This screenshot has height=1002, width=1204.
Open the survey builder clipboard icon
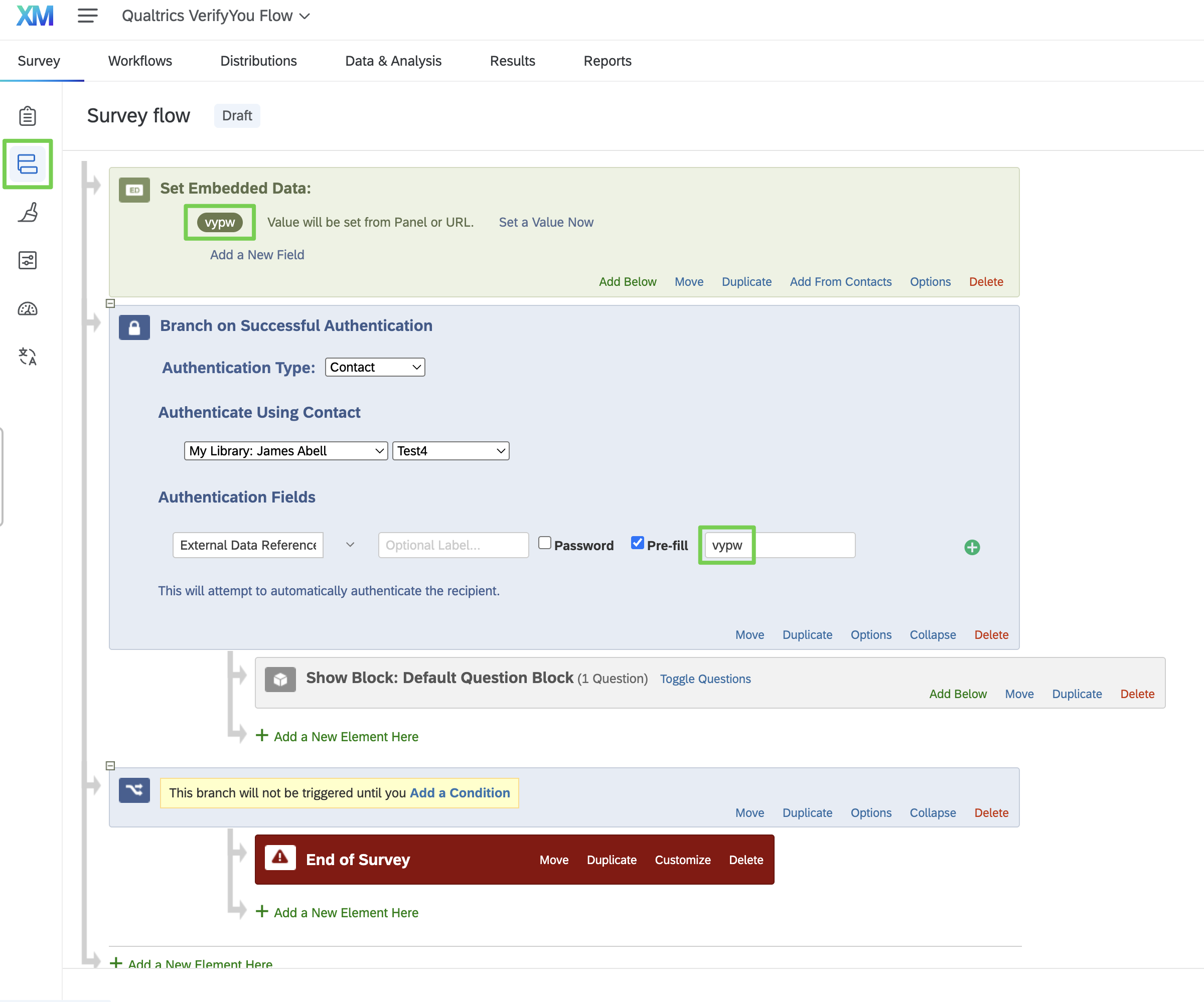28,116
